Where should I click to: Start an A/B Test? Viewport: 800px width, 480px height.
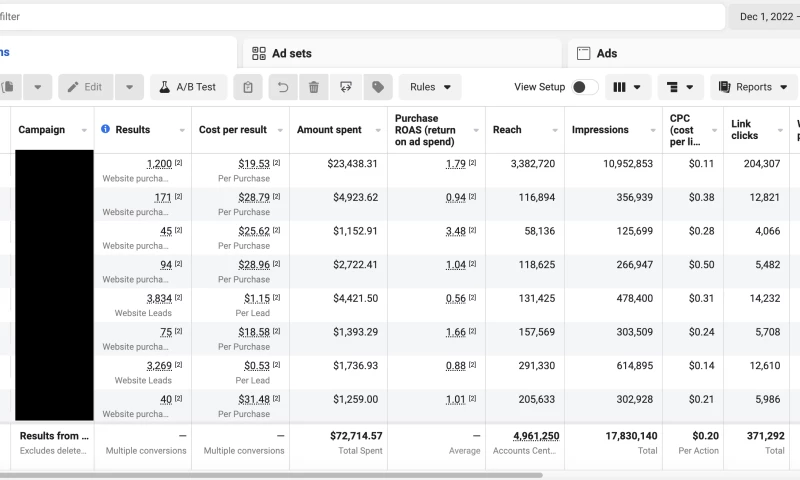tap(189, 87)
